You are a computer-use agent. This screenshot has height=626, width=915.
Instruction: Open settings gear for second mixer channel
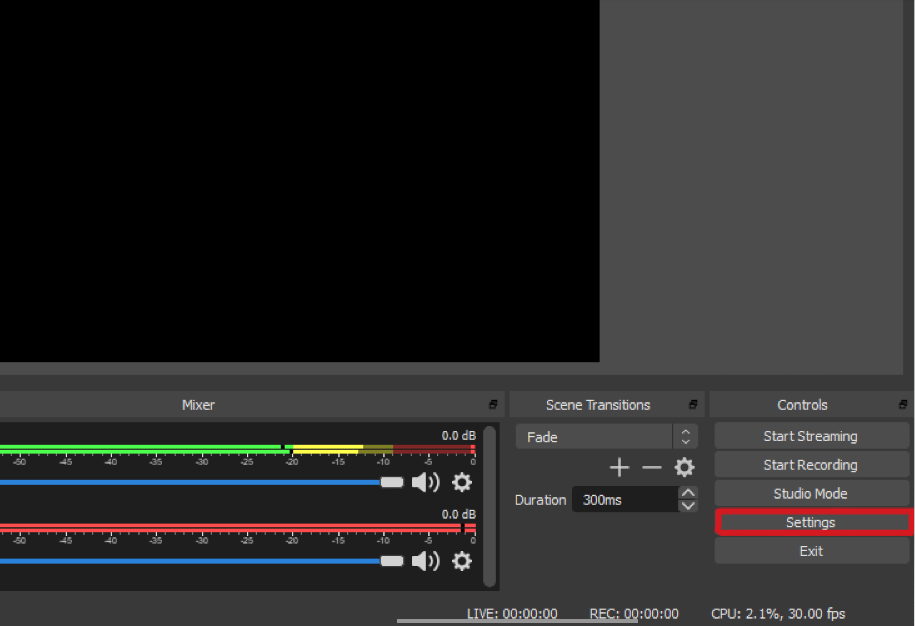point(462,561)
